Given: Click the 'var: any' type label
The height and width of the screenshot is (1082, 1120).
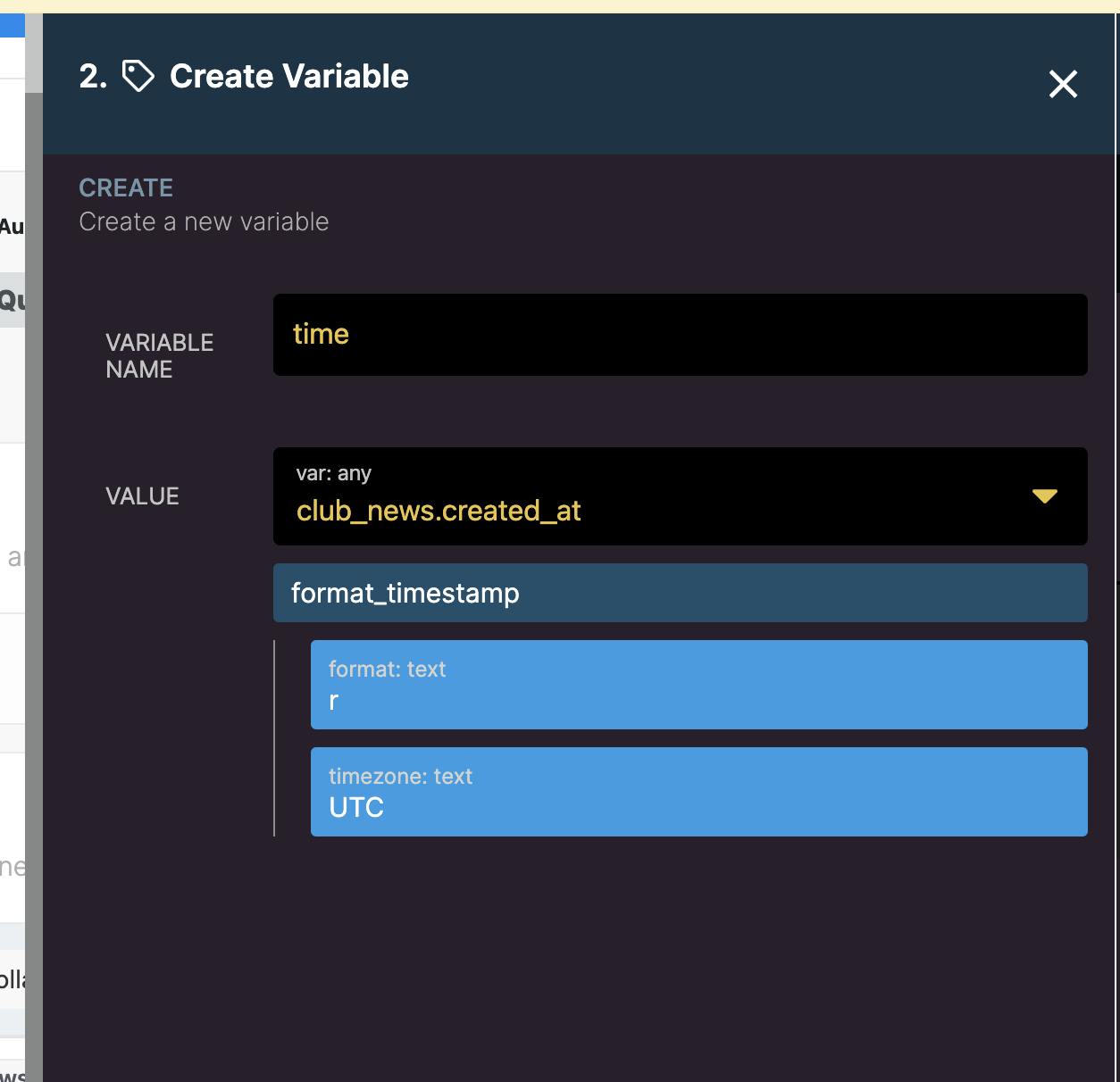Looking at the screenshot, I should tap(334, 473).
